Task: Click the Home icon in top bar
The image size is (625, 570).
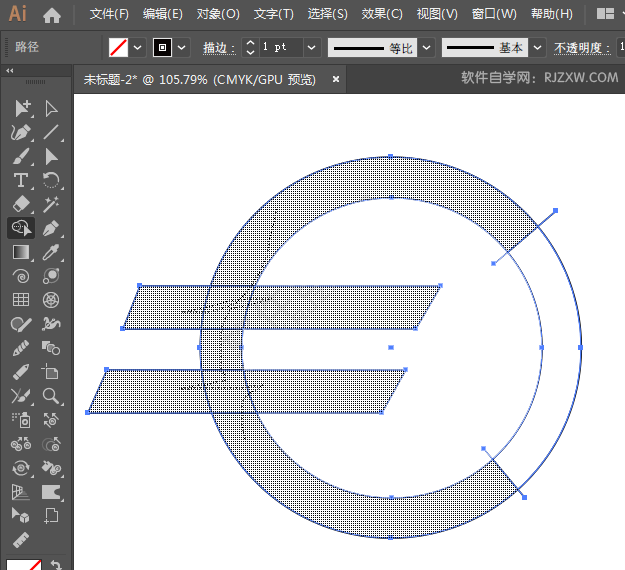Action: coord(52,15)
